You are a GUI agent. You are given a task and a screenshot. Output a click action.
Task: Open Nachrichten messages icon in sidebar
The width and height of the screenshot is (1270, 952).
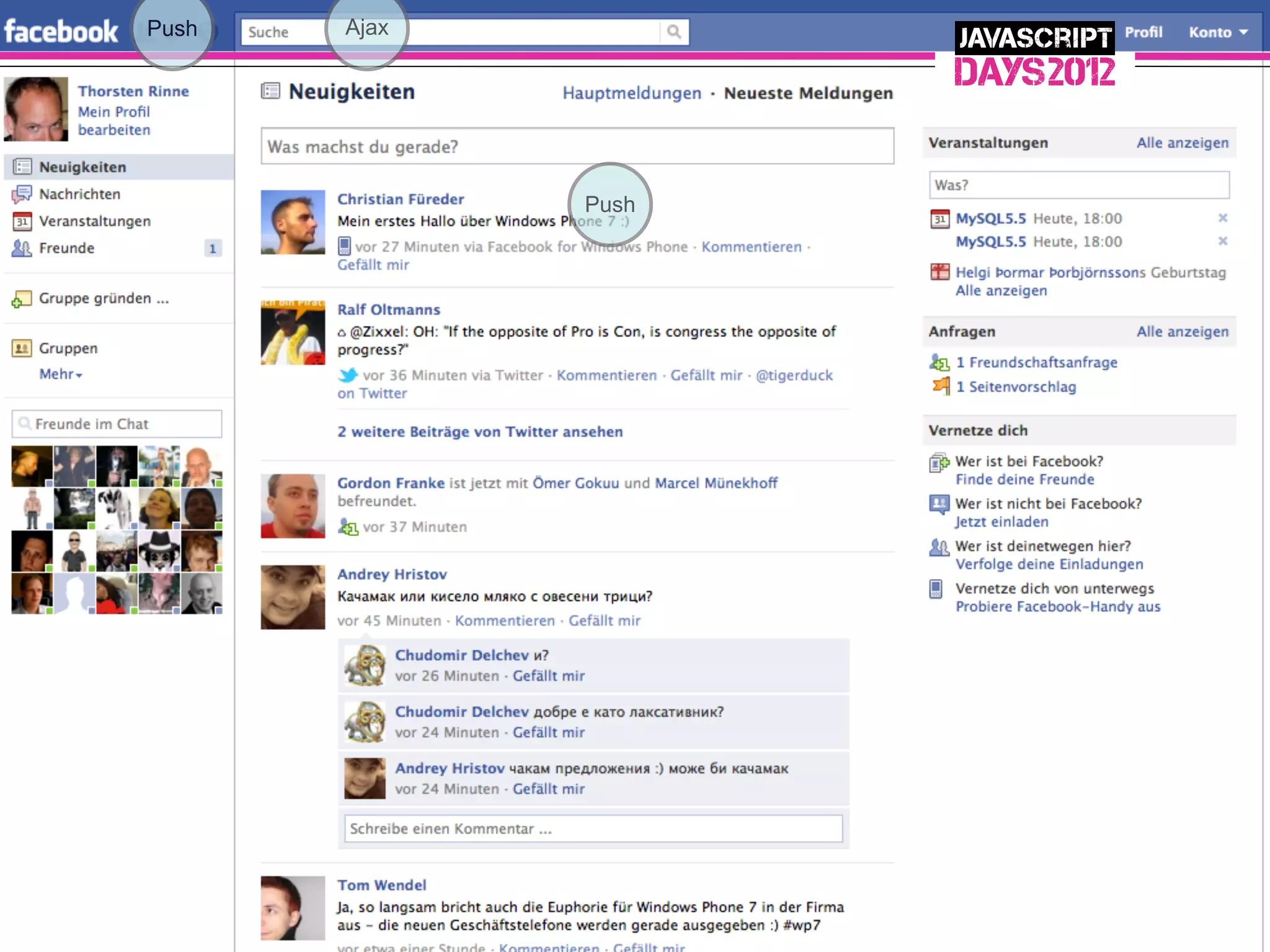click(x=22, y=195)
